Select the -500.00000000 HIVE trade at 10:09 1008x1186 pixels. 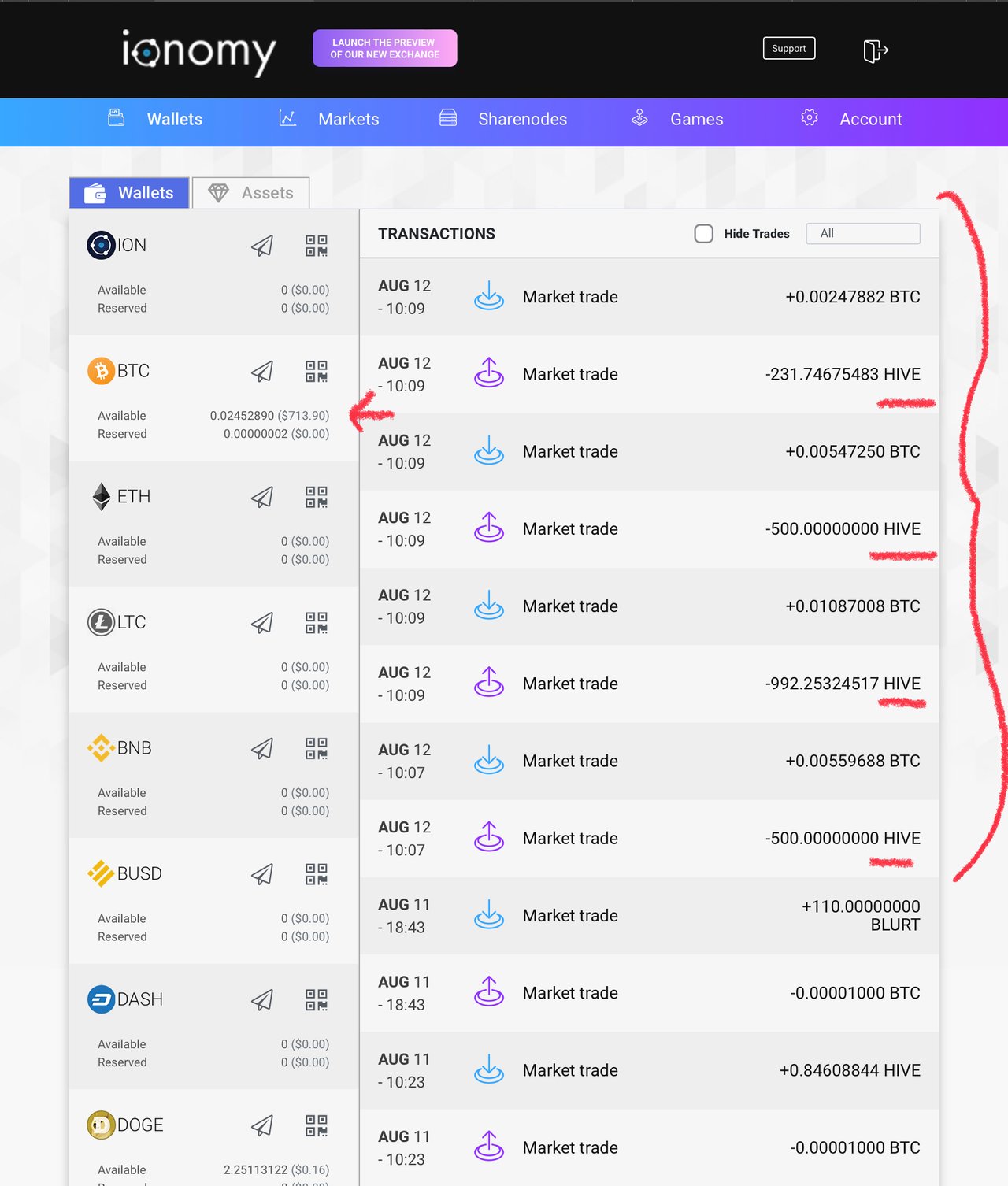[x=650, y=529]
